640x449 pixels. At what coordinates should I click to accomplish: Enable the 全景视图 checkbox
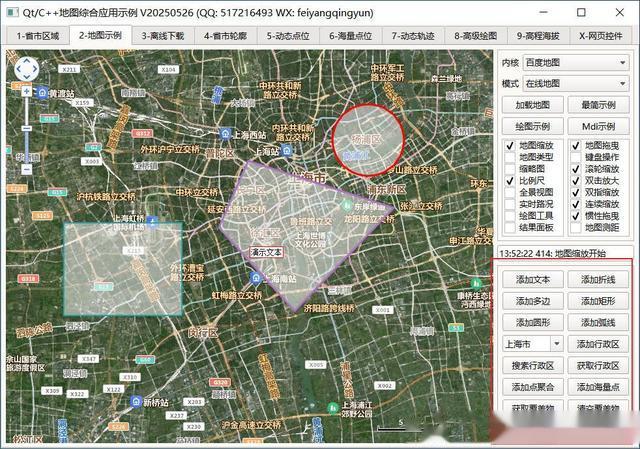510,192
